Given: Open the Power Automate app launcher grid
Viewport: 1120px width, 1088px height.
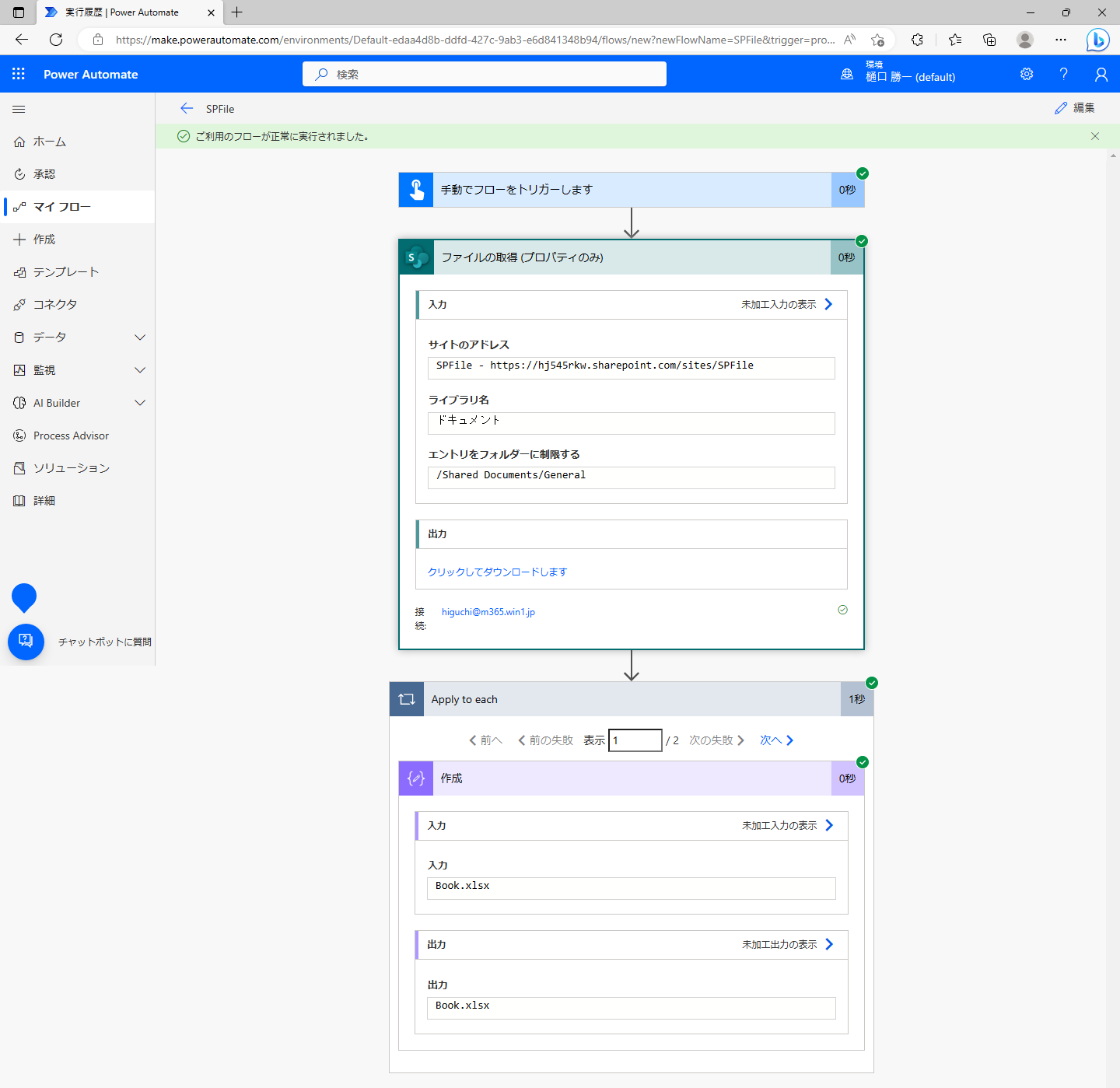Looking at the screenshot, I should (x=19, y=74).
